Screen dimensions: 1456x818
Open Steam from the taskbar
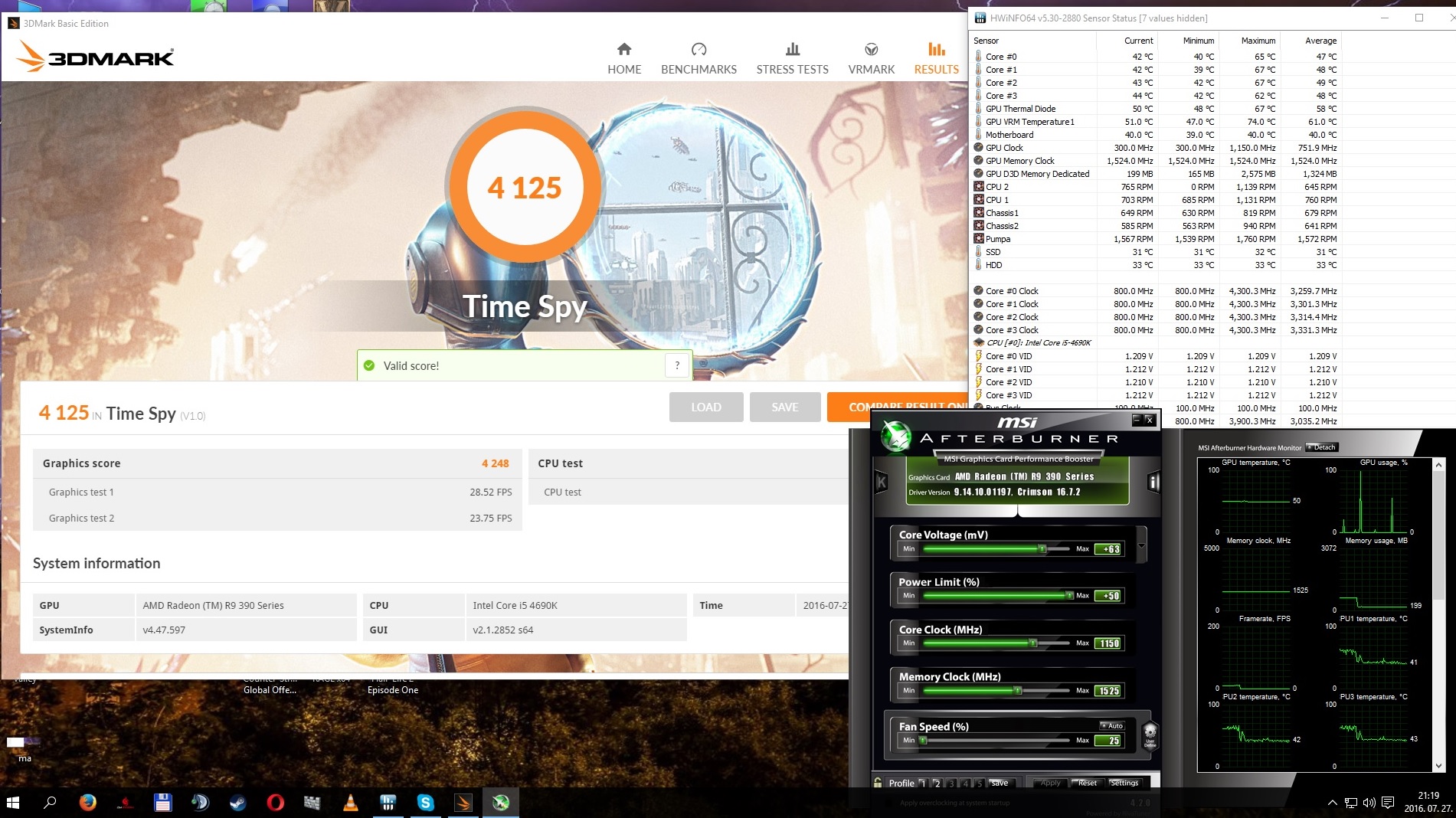point(237,803)
